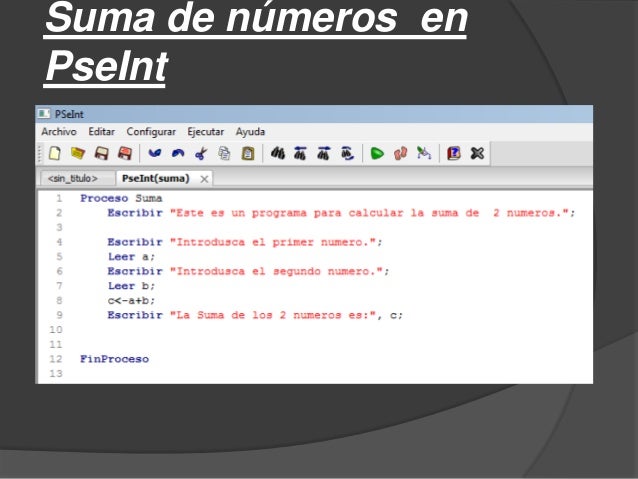Open the Configurar menu

click(151, 132)
